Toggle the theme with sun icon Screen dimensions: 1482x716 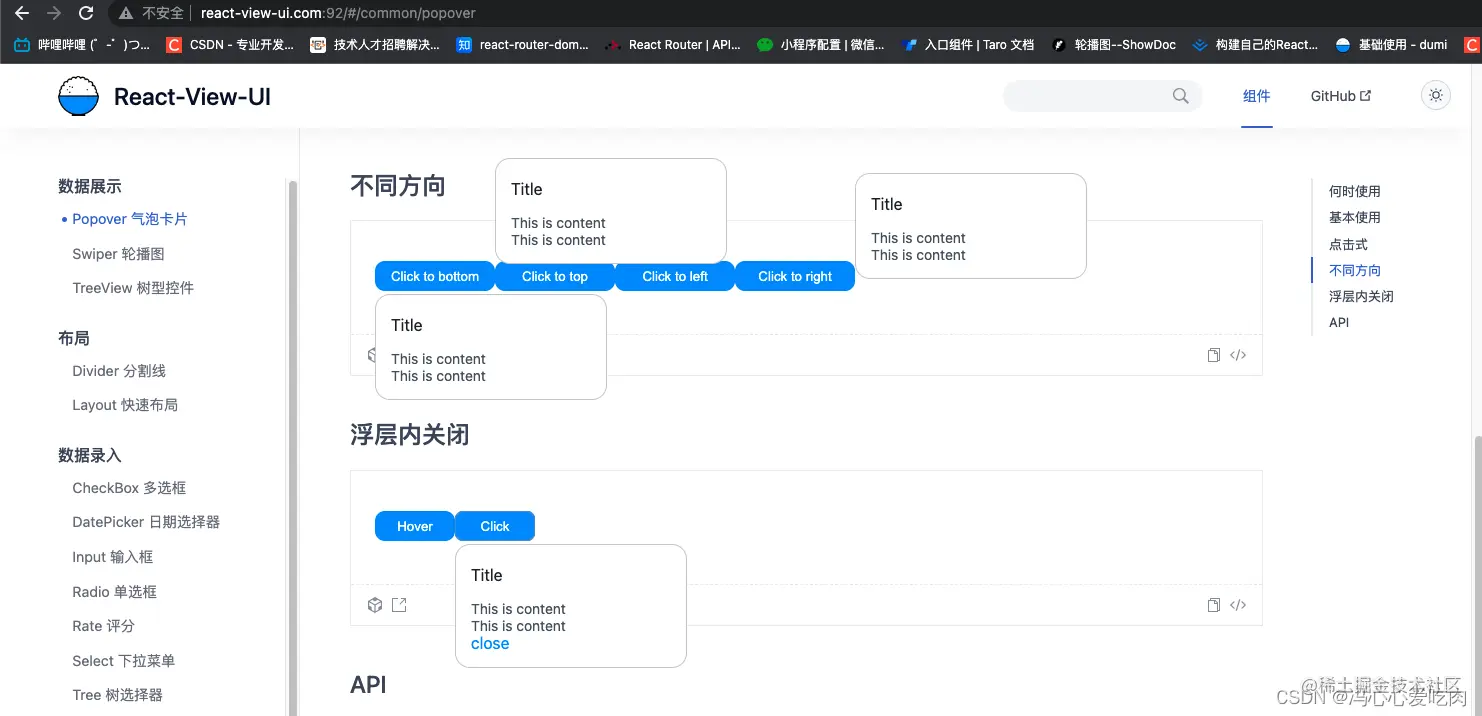click(x=1436, y=96)
